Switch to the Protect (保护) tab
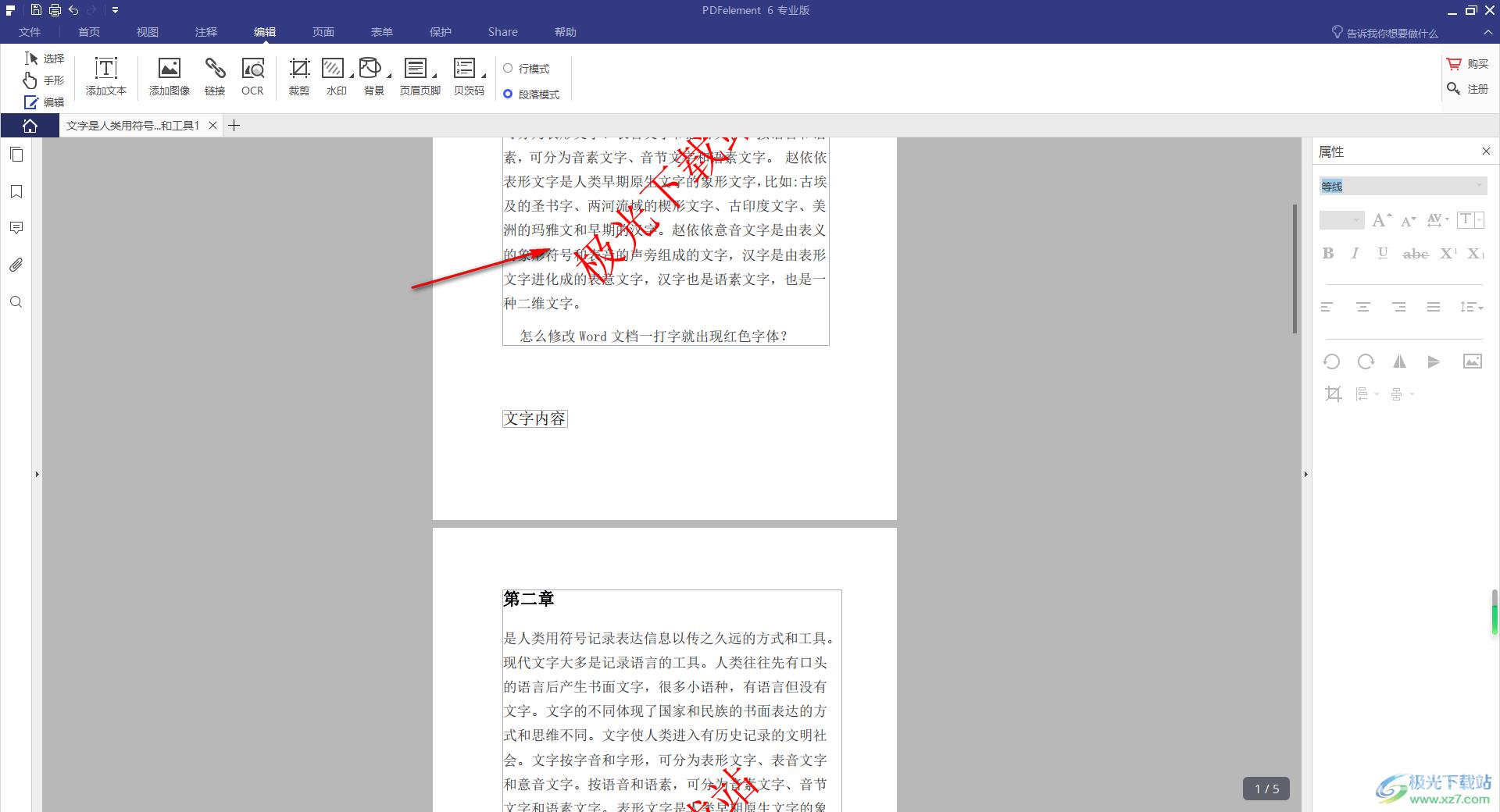 point(441,32)
